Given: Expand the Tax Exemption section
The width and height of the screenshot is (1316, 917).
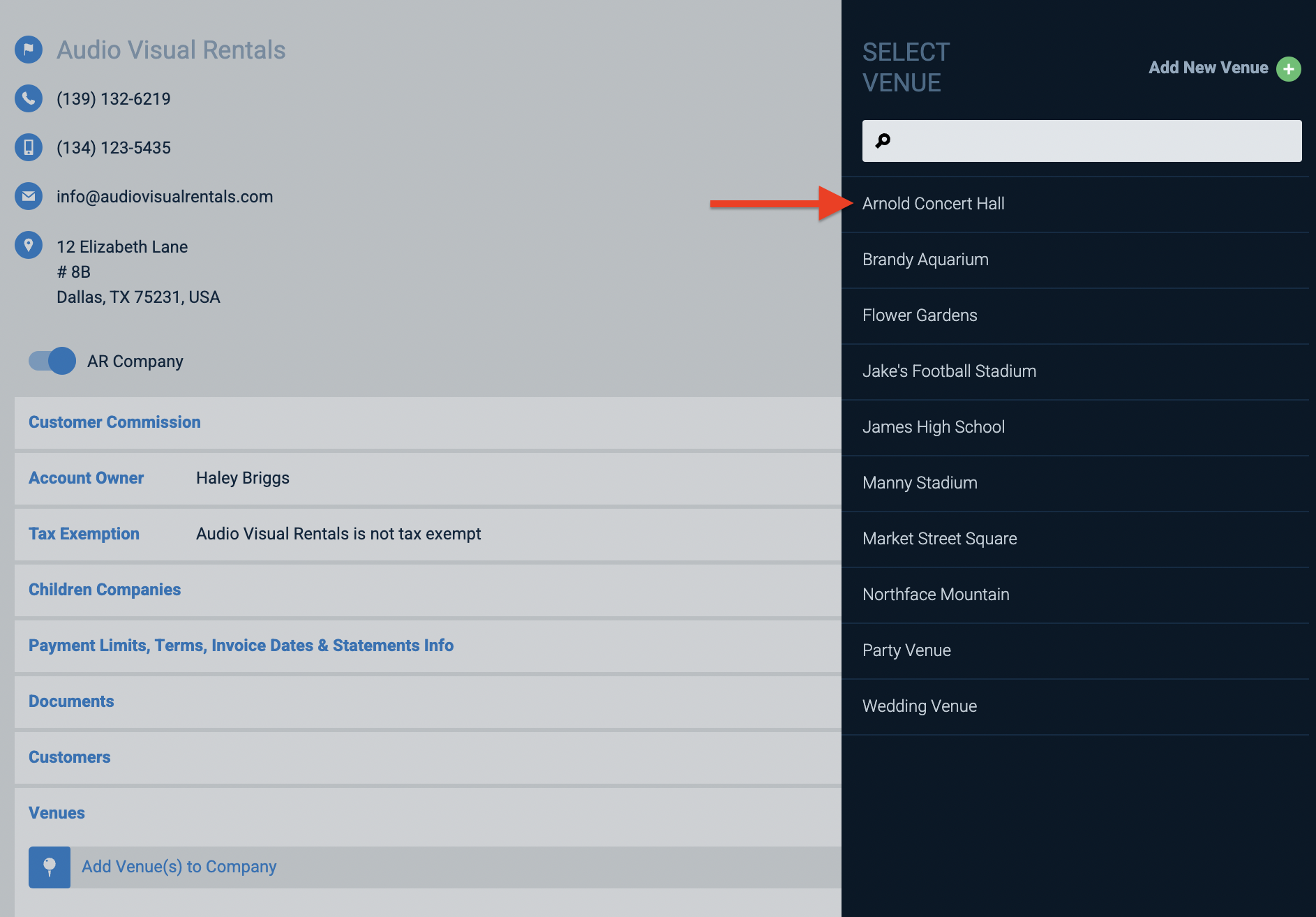Looking at the screenshot, I should click(428, 534).
